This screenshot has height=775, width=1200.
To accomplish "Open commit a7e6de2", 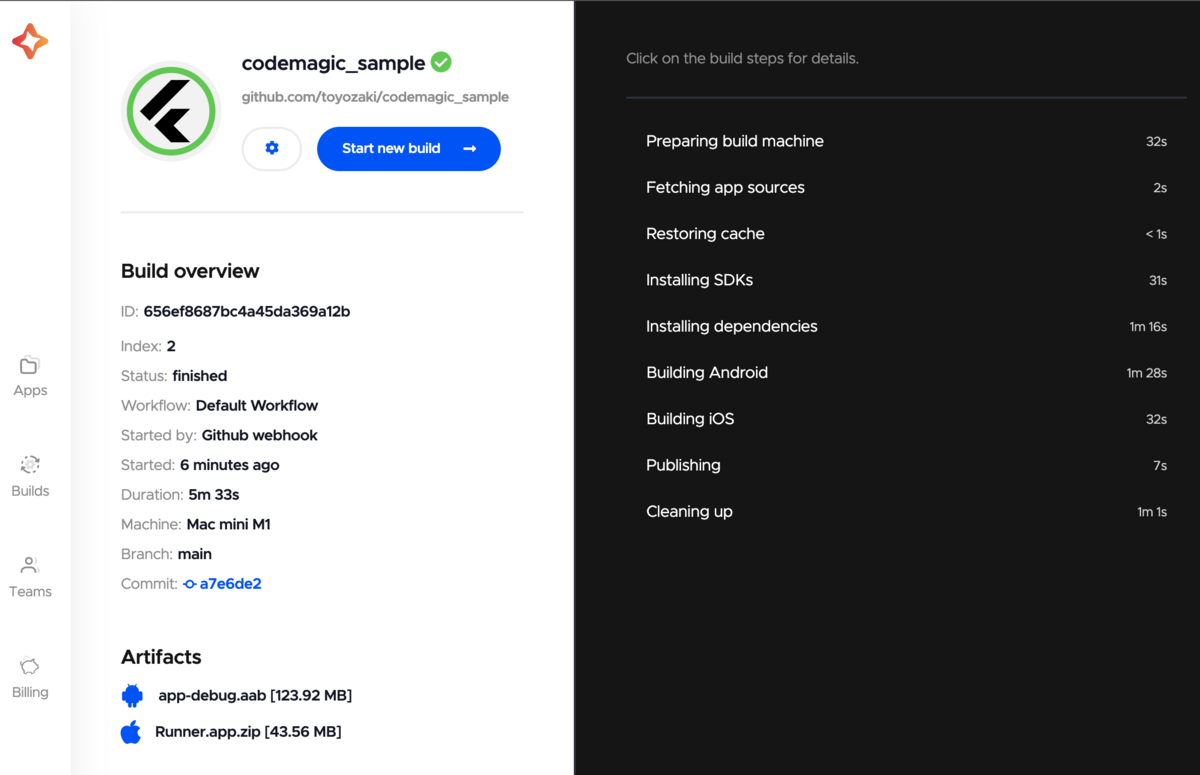I will tap(232, 583).
